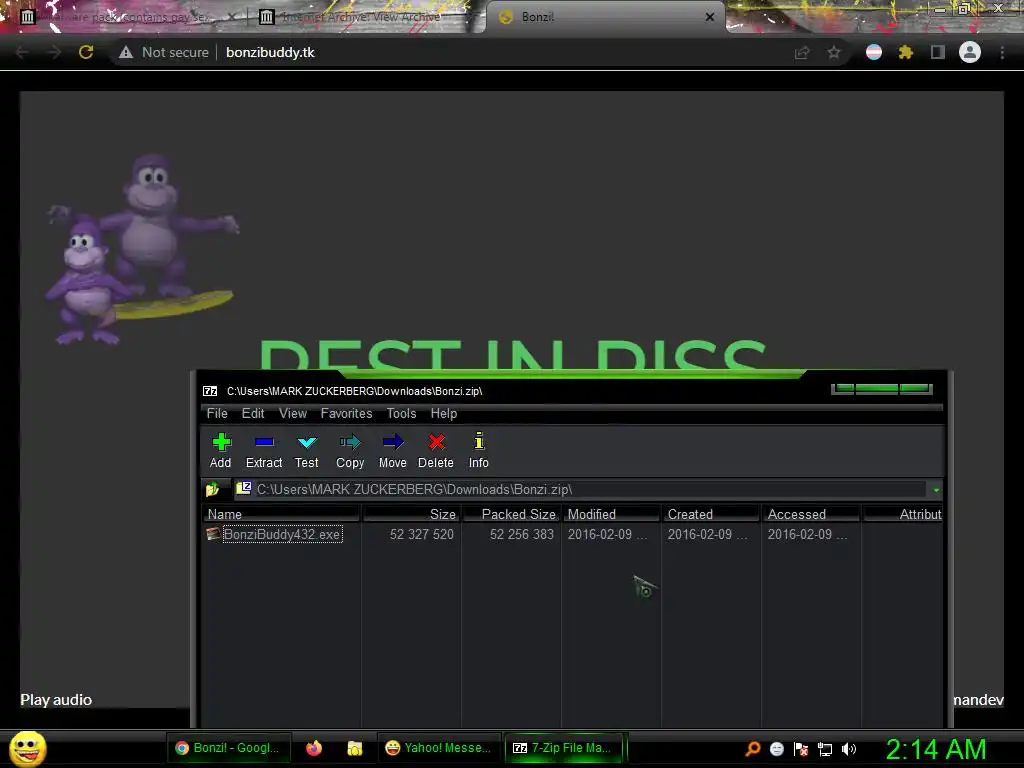Open the folder icon in taskbar
Viewport: 1024px width, 768px height.
(x=355, y=748)
